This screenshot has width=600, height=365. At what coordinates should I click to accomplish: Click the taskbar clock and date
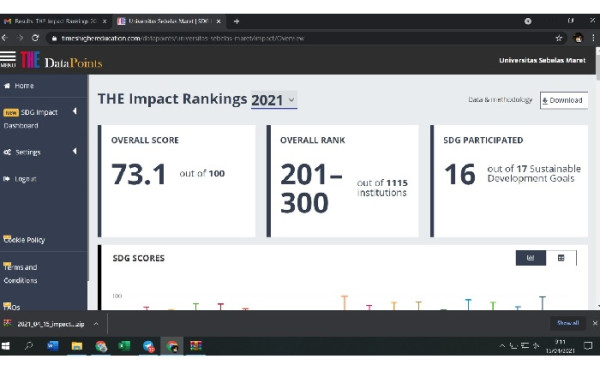(560, 346)
